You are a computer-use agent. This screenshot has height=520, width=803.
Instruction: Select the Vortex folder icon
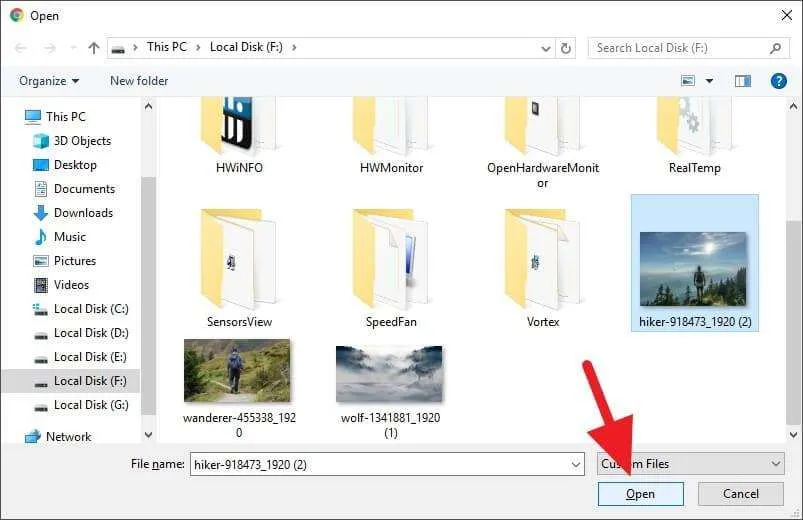pos(542,259)
